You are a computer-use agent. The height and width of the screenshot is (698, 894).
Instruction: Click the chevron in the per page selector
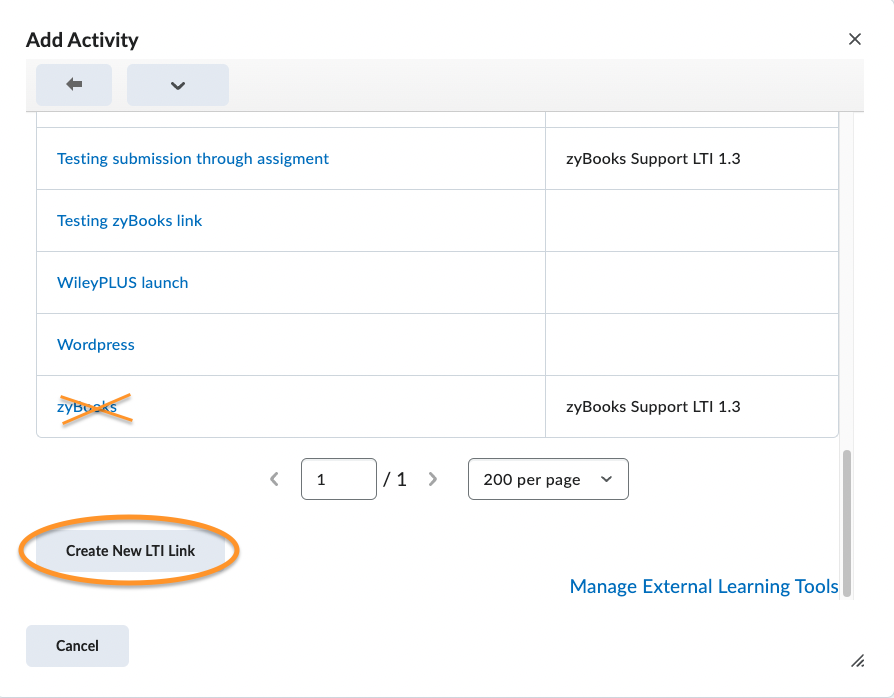606,479
